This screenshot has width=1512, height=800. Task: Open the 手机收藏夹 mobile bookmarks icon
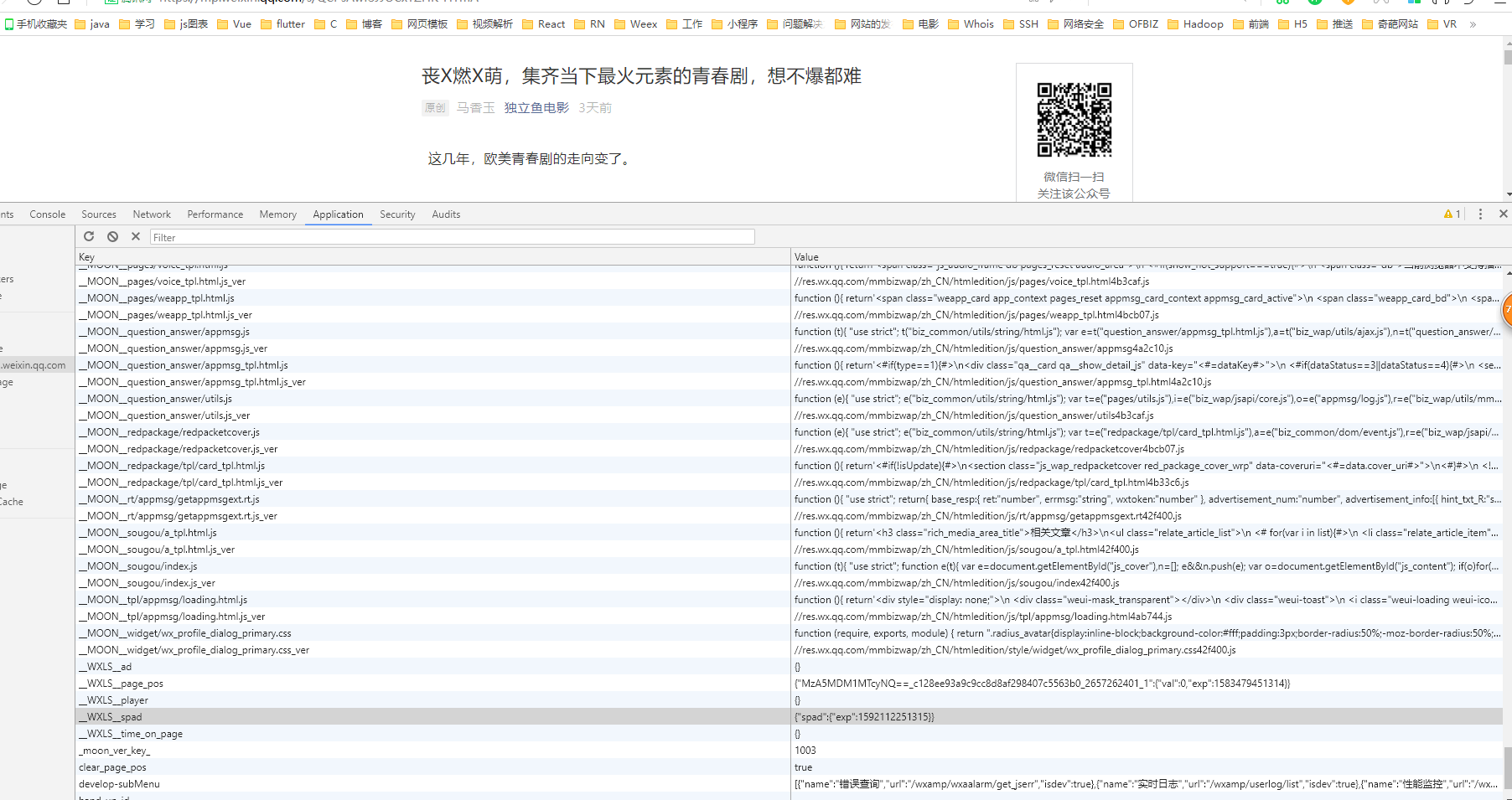click(x=35, y=24)
